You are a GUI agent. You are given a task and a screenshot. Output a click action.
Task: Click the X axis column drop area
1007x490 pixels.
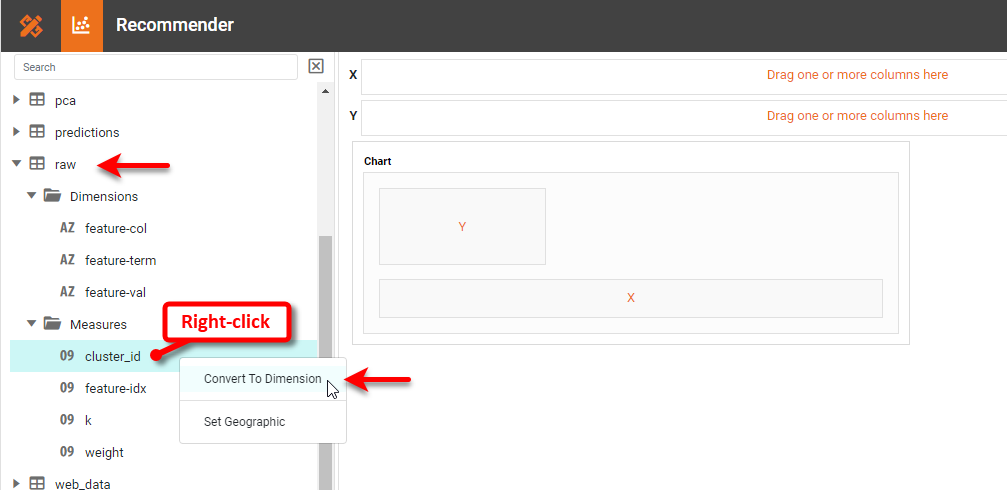click(x=682, y=75)
